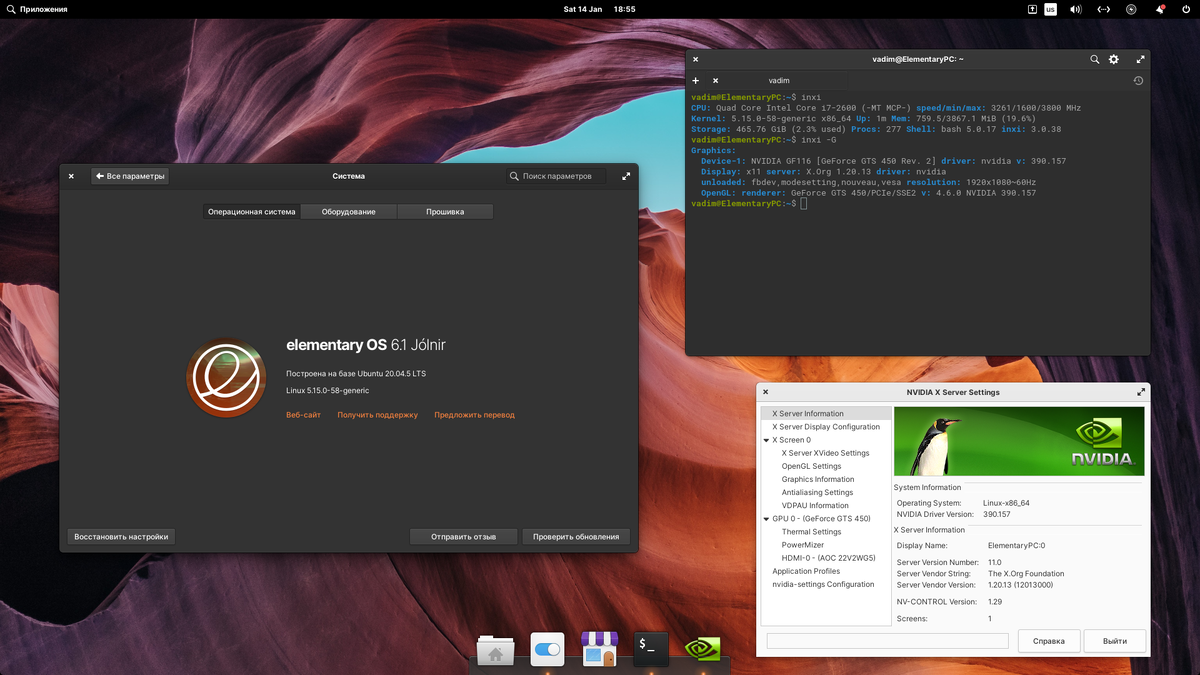Click Восстановить настройки button

coord(121,536)
